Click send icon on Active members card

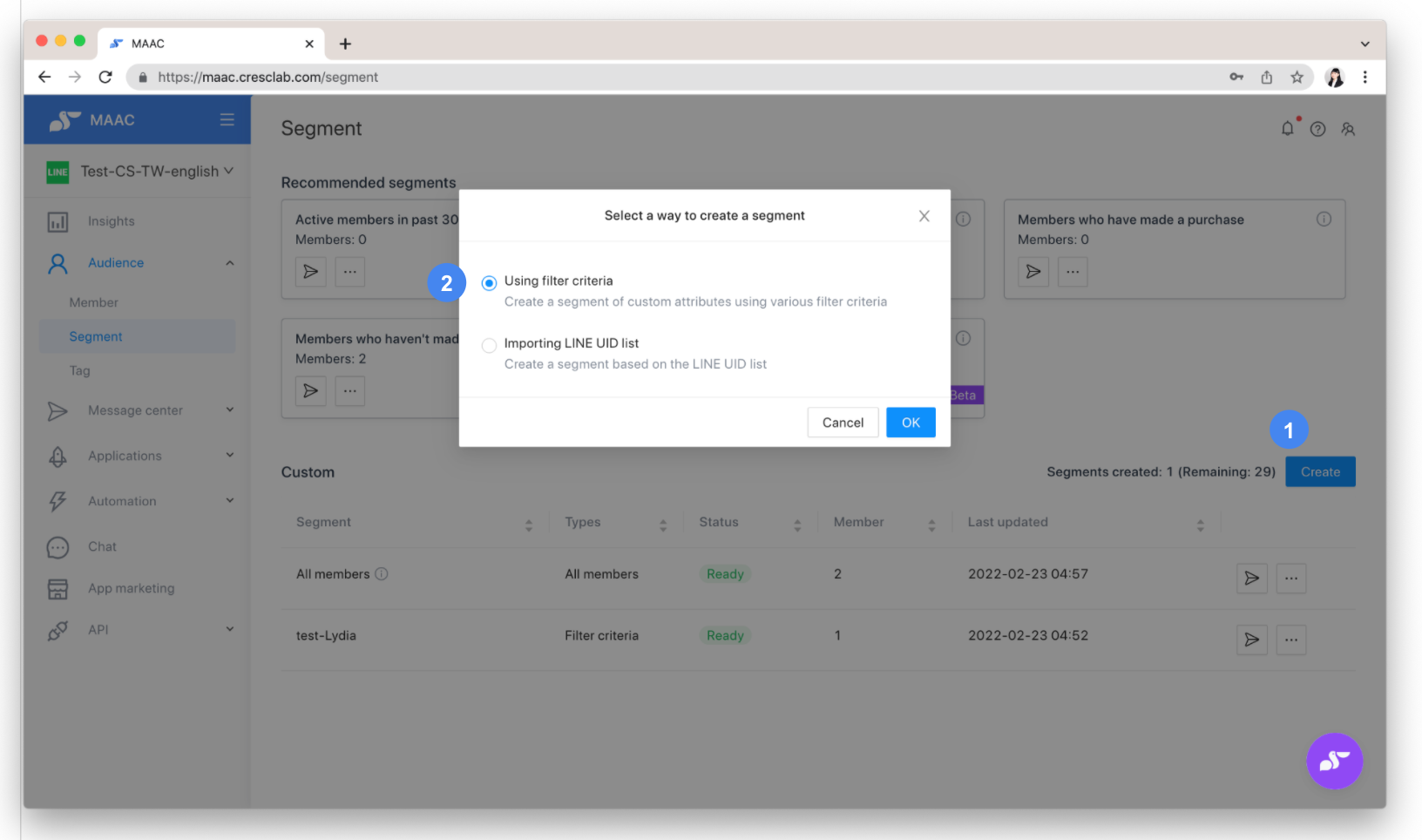click(310, 272)
